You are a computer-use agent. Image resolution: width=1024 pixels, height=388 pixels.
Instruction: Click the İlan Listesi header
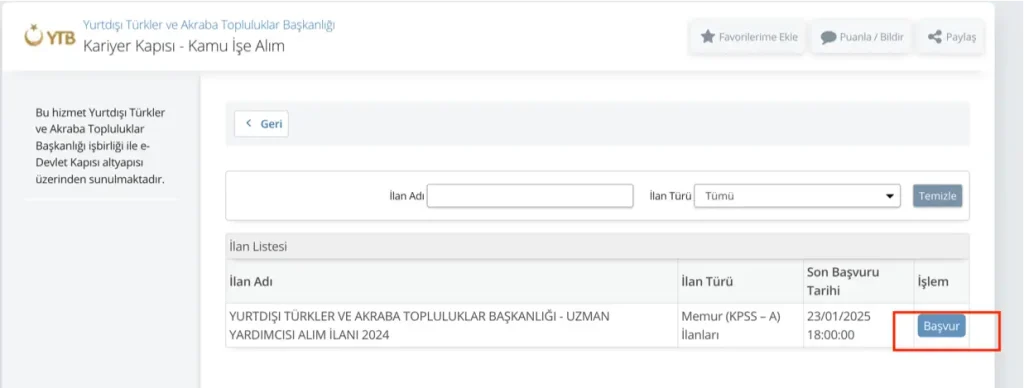point(597,247)
